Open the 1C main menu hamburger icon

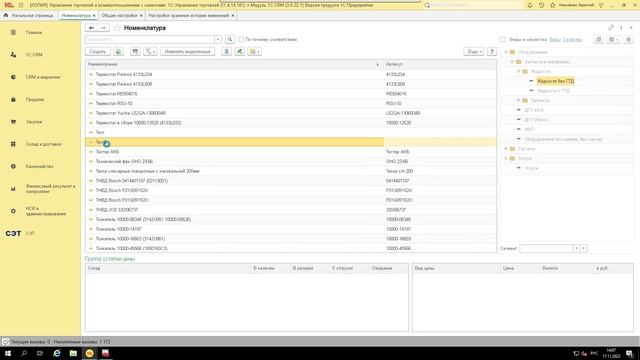tap(21, 5)
